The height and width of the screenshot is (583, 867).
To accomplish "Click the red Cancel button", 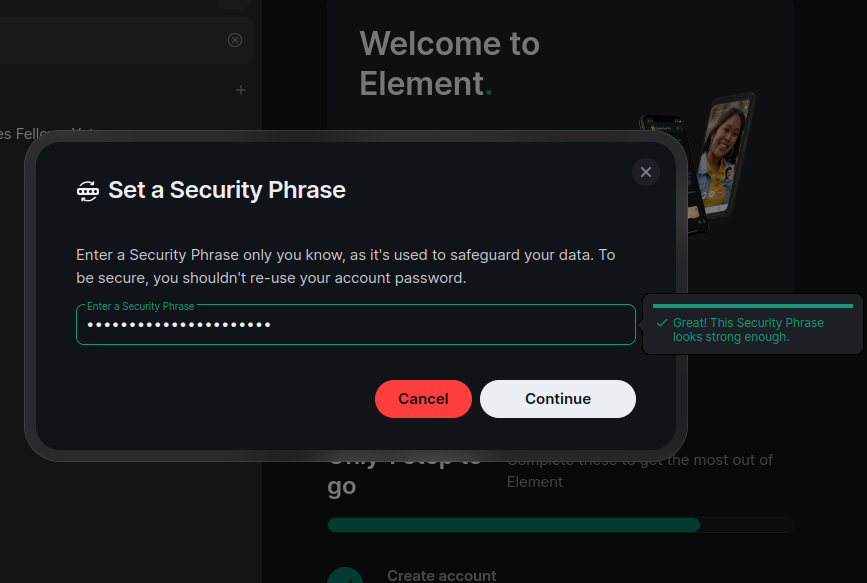I will 423,399.
